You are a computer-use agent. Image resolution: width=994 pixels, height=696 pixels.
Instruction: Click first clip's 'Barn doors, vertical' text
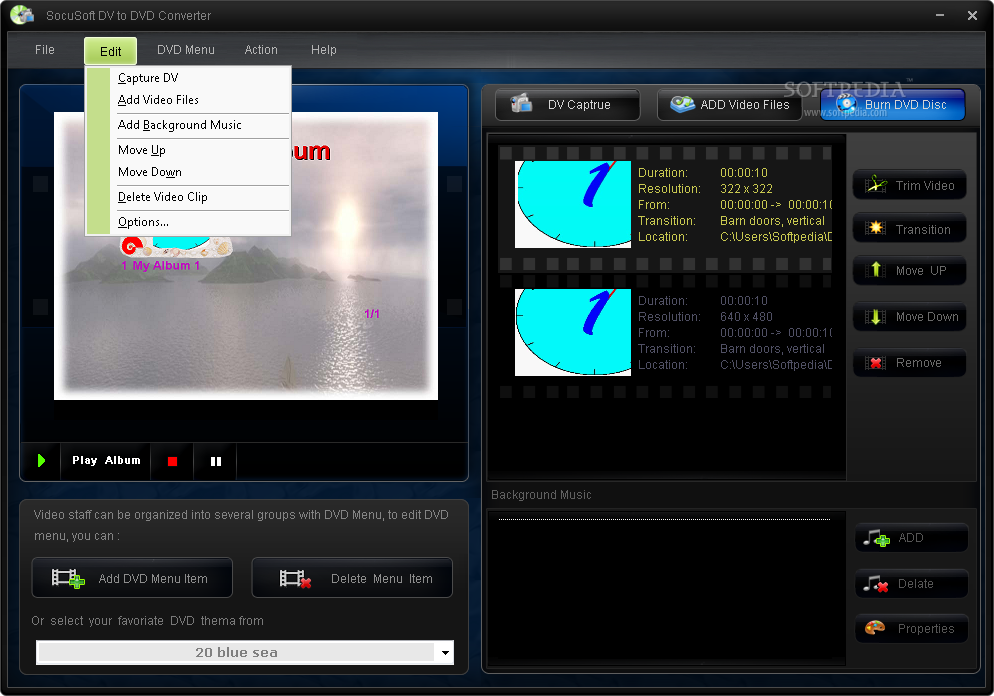pos(772,221)
